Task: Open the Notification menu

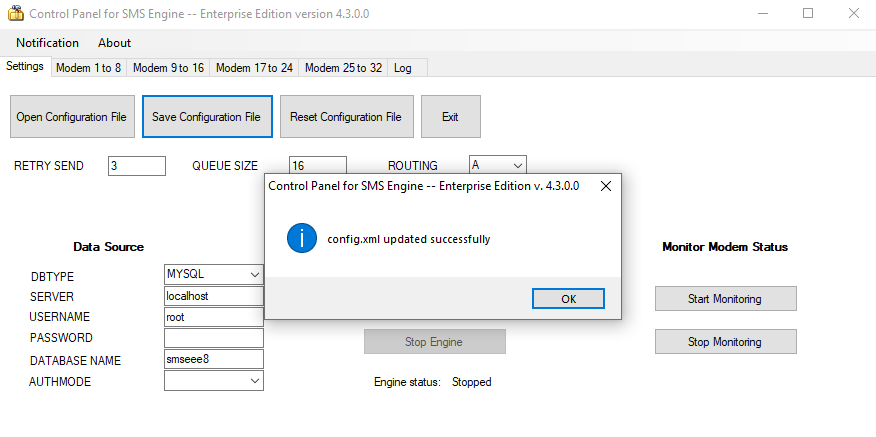Action: (47, 43)
